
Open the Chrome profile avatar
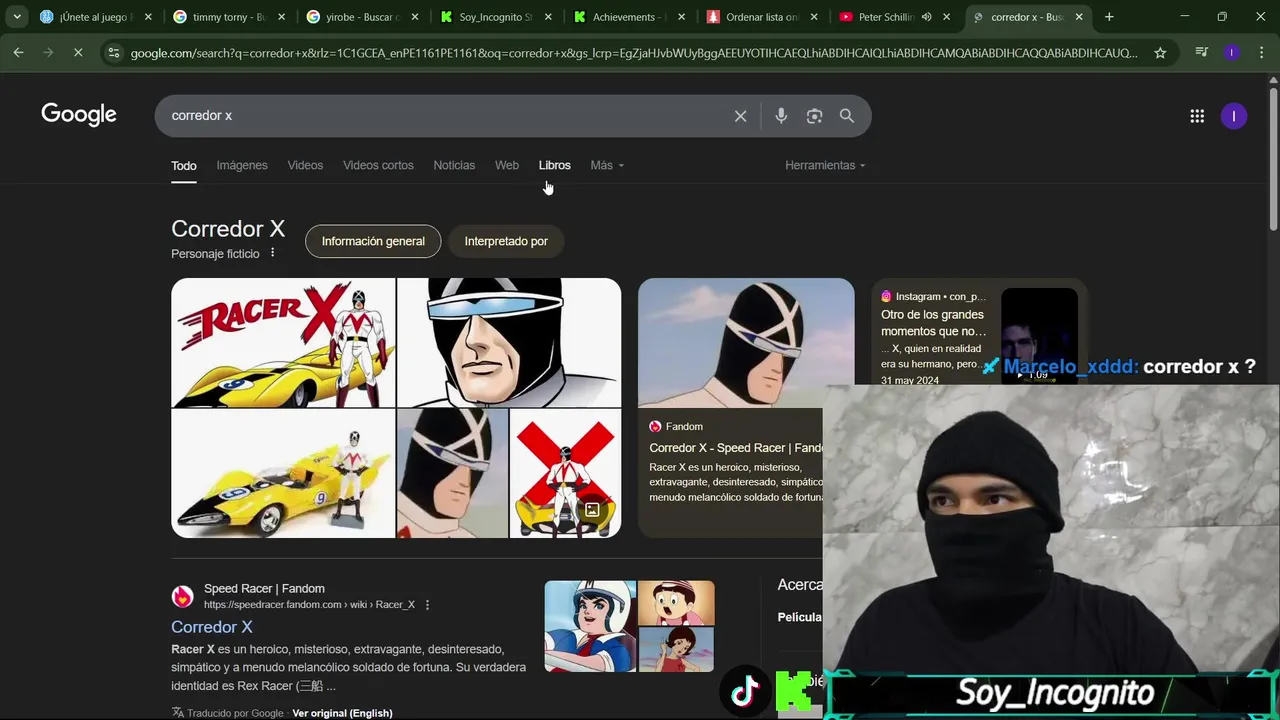(x=1231, y=52)
